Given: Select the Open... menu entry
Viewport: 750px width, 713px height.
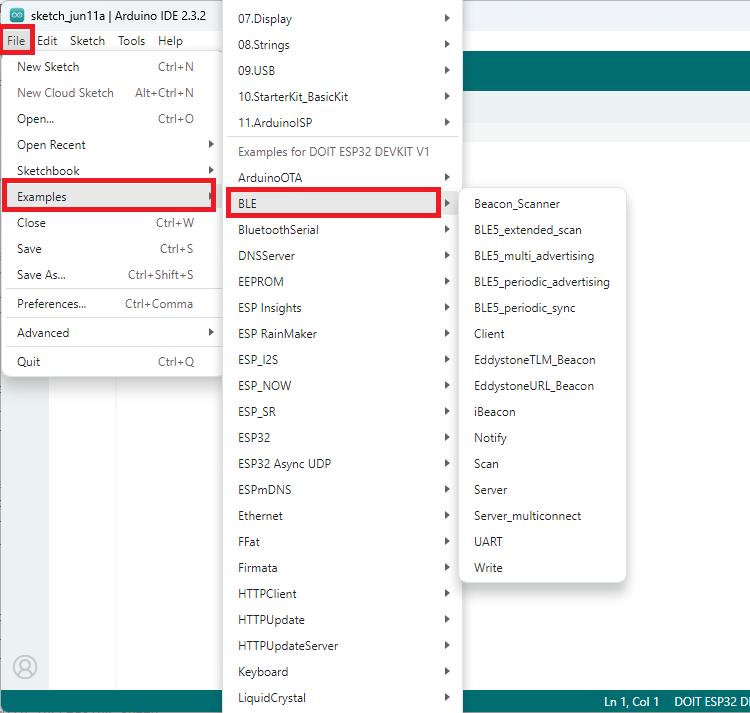Looking at the screenshot, I should [x=112, y=119].
